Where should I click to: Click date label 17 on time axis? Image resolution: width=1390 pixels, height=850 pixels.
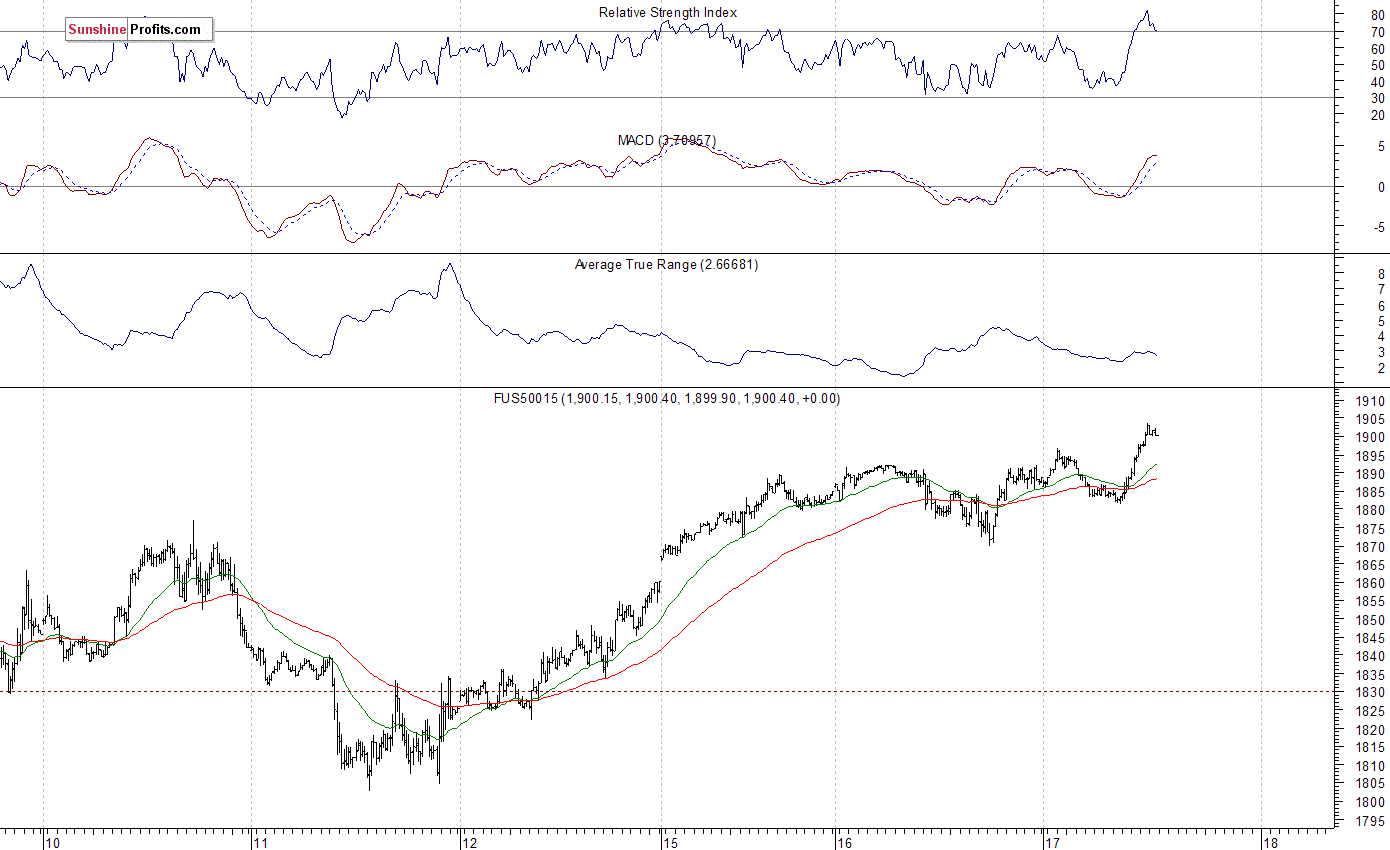1054,842
